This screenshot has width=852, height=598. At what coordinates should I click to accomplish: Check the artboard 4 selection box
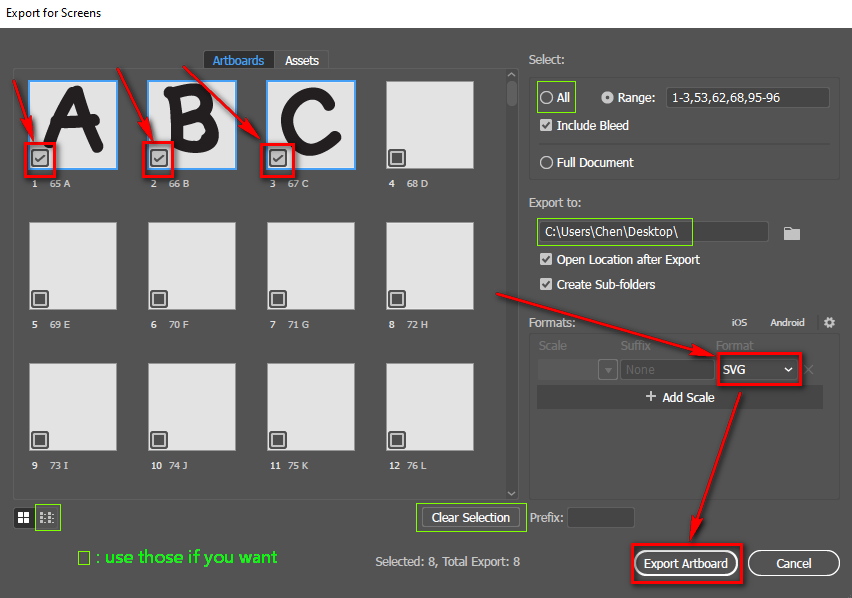tap(397, 157)
